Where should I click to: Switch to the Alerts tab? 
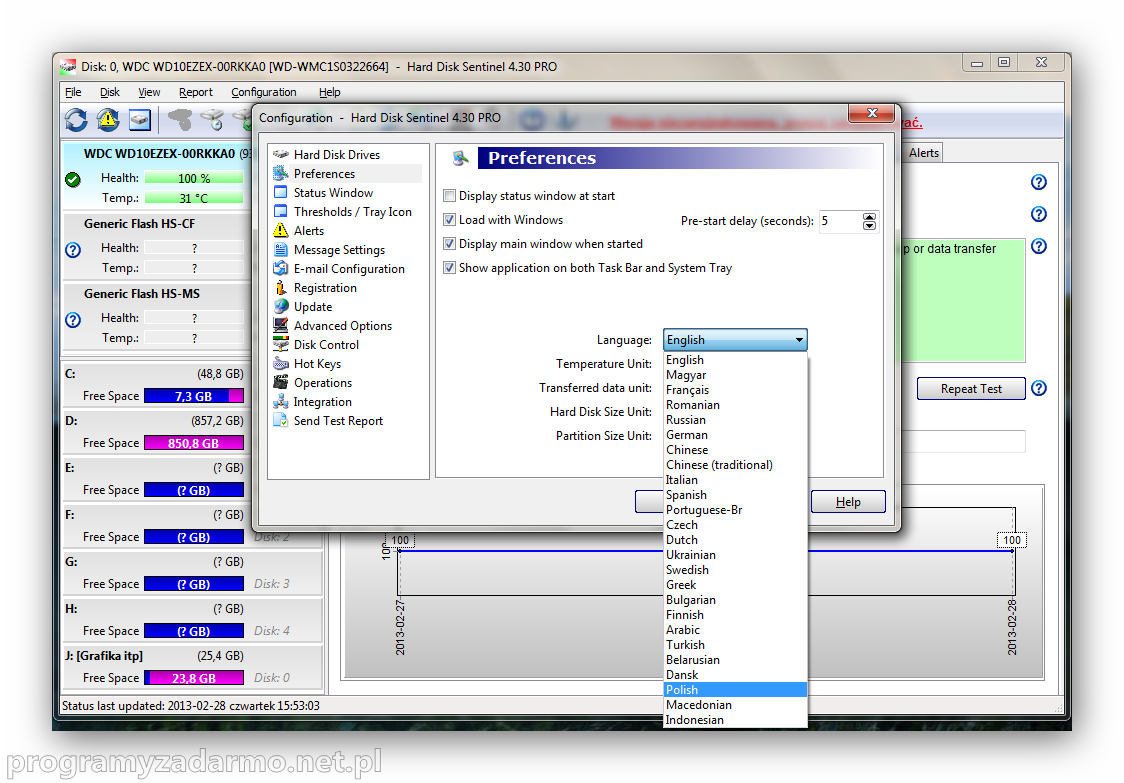923,153
